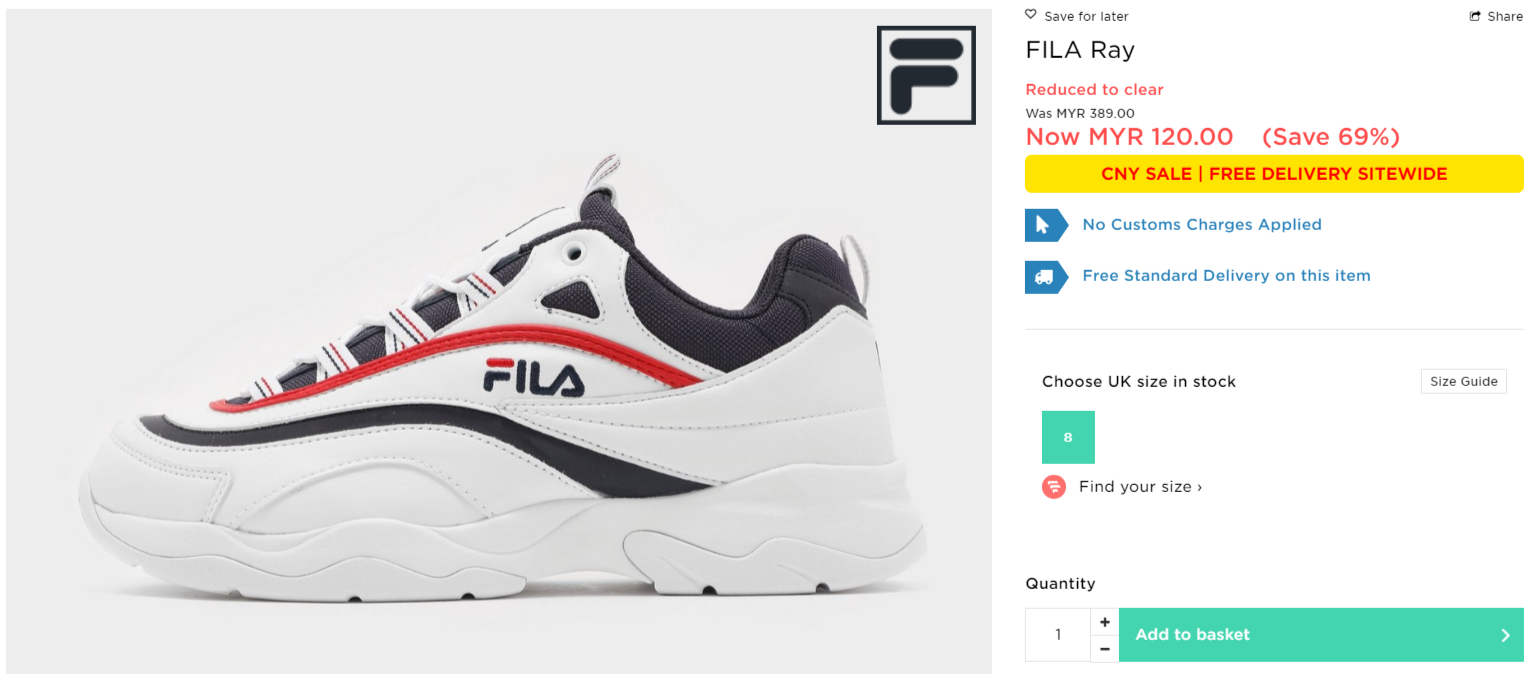Screen dimensions: 1532x674
Task: Click the share arrow icon
Action: pyautogui.click(x=1475, y=16)
